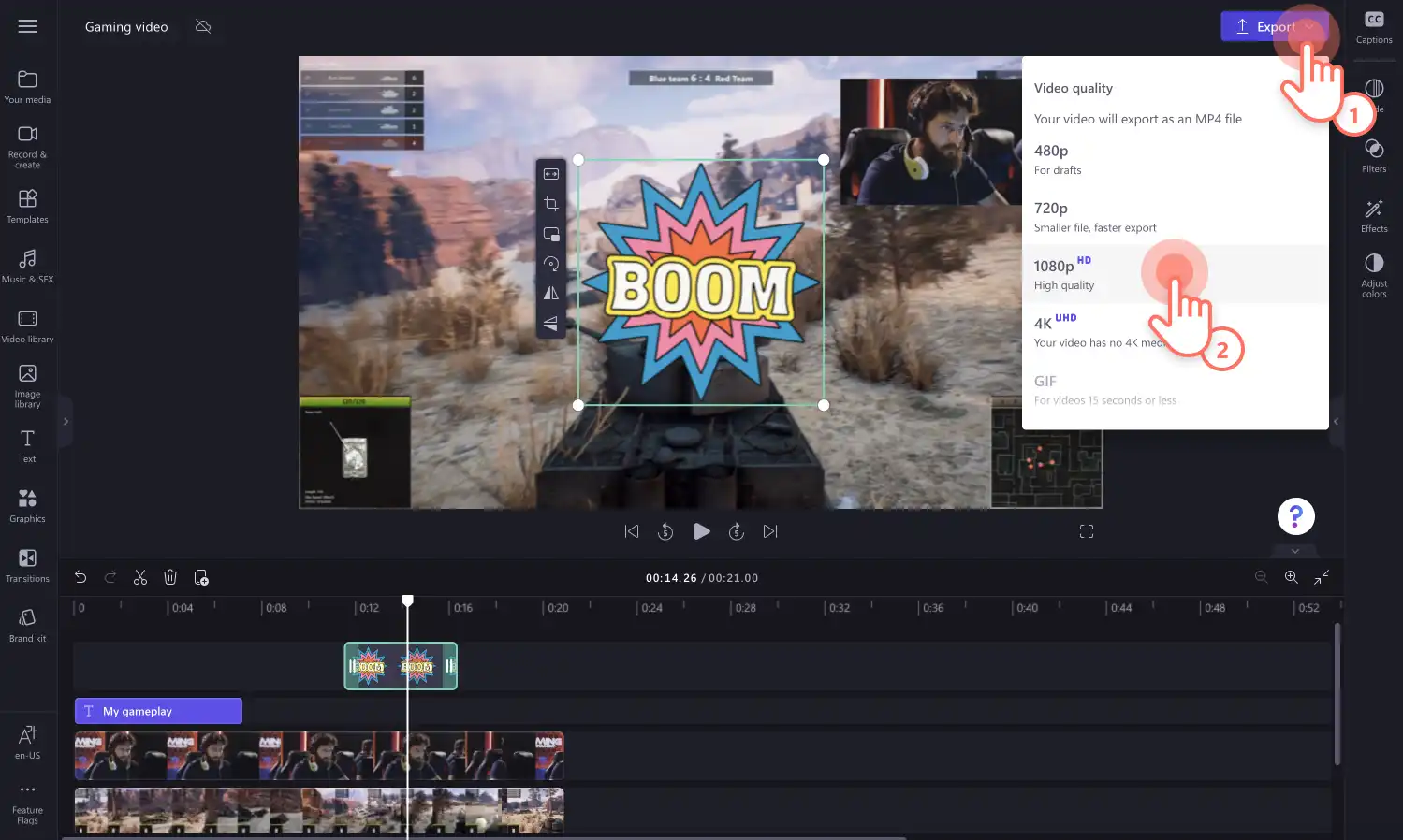Toggle the Captions panel
Viewport: 1403px width, 840px height.
(x=1374, y=27)
